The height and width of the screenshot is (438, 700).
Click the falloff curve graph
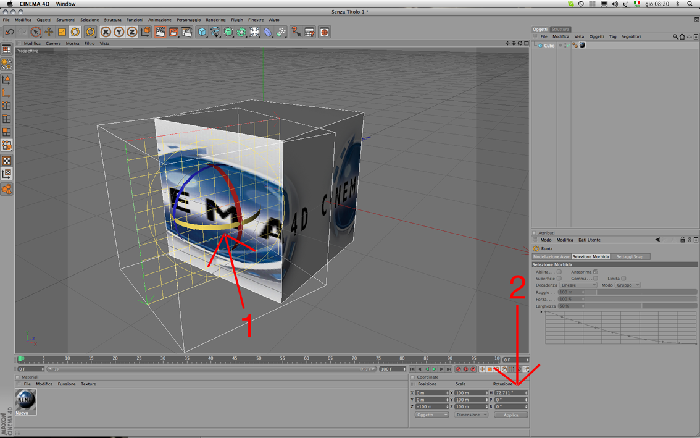pyautogui.click(x=621, y=328)
